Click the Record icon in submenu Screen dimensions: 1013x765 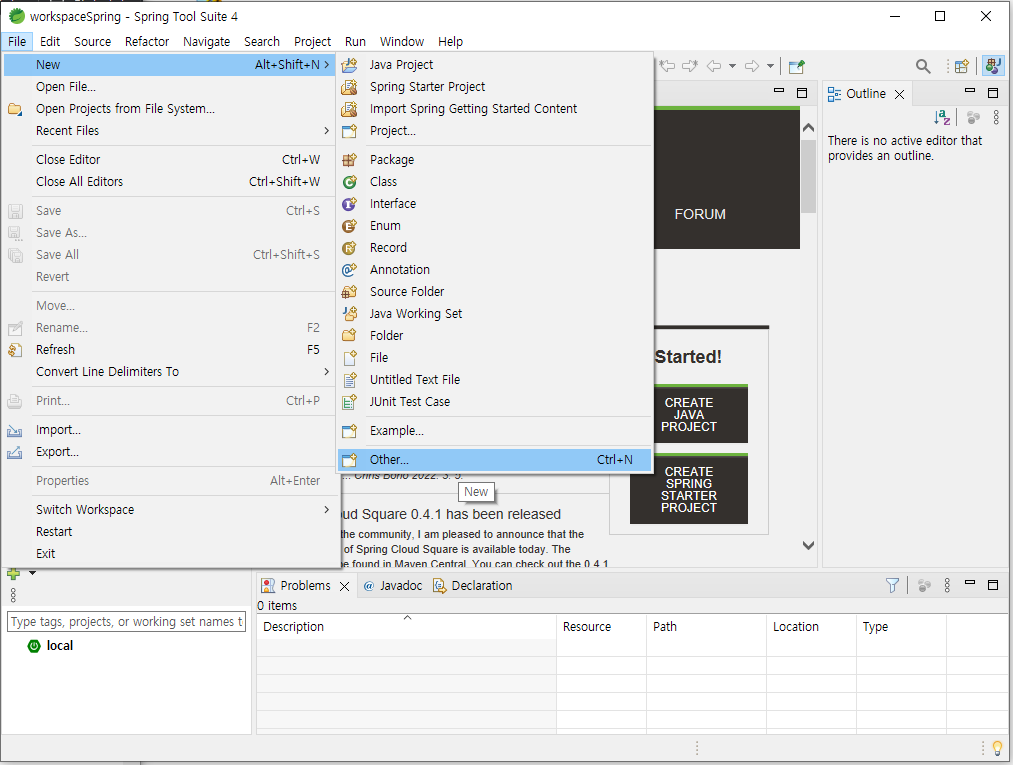click(x=350, y=248)
